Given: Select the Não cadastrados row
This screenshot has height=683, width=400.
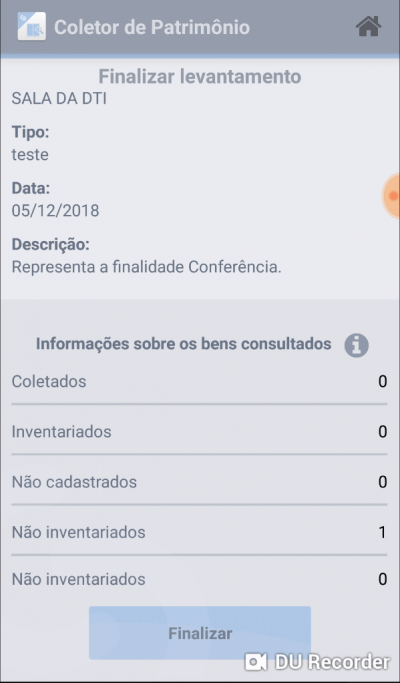Looking at the screenshot, I should pos(199,482).
